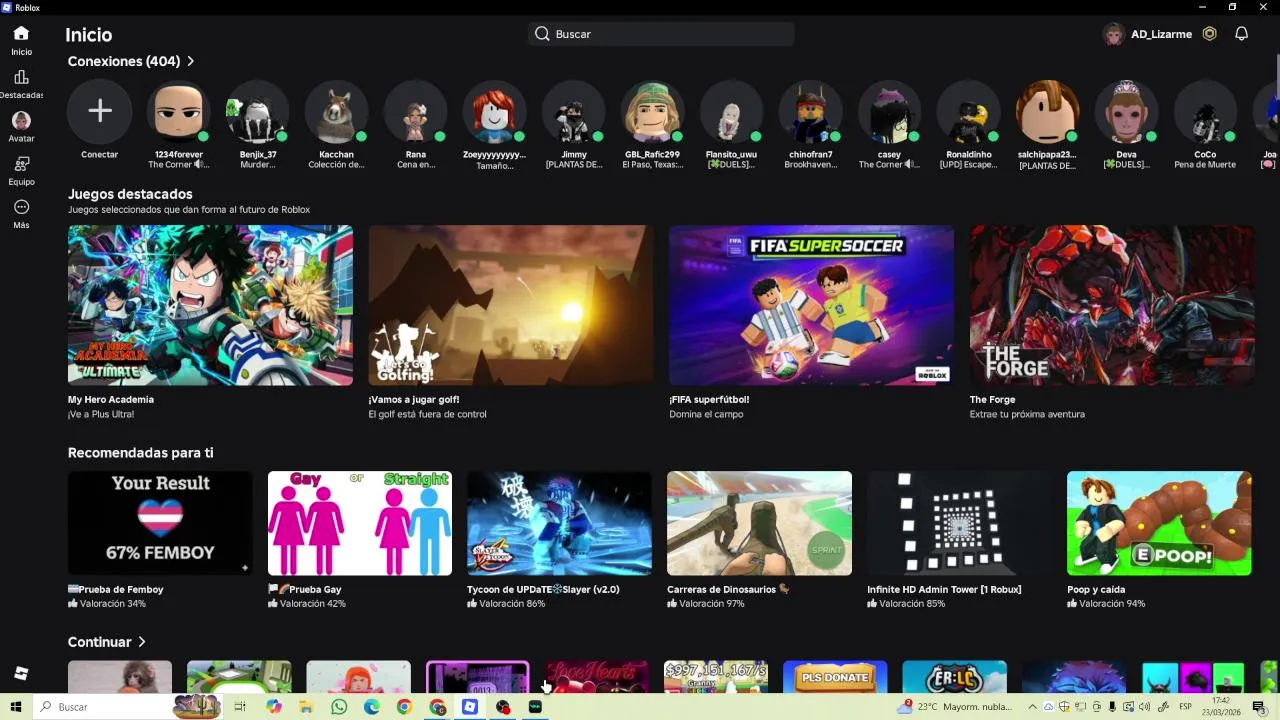Click 'Valoración 97%' rating text
Image resolution: width=1280 pixels, height=720 pixels.
pyautogui.click(x=712, y=604)
